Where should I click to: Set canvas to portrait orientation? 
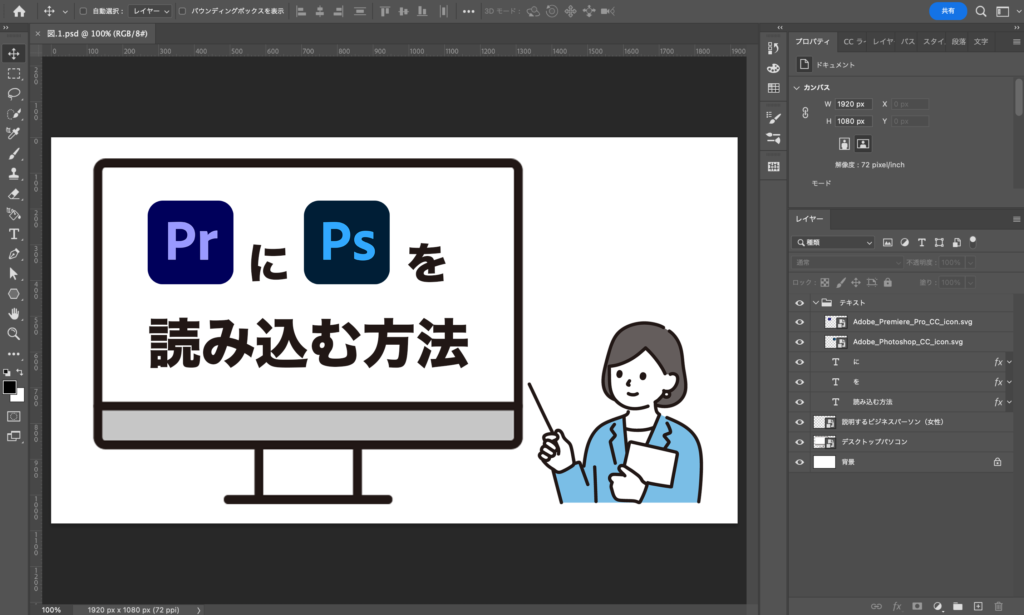point(844,144)
